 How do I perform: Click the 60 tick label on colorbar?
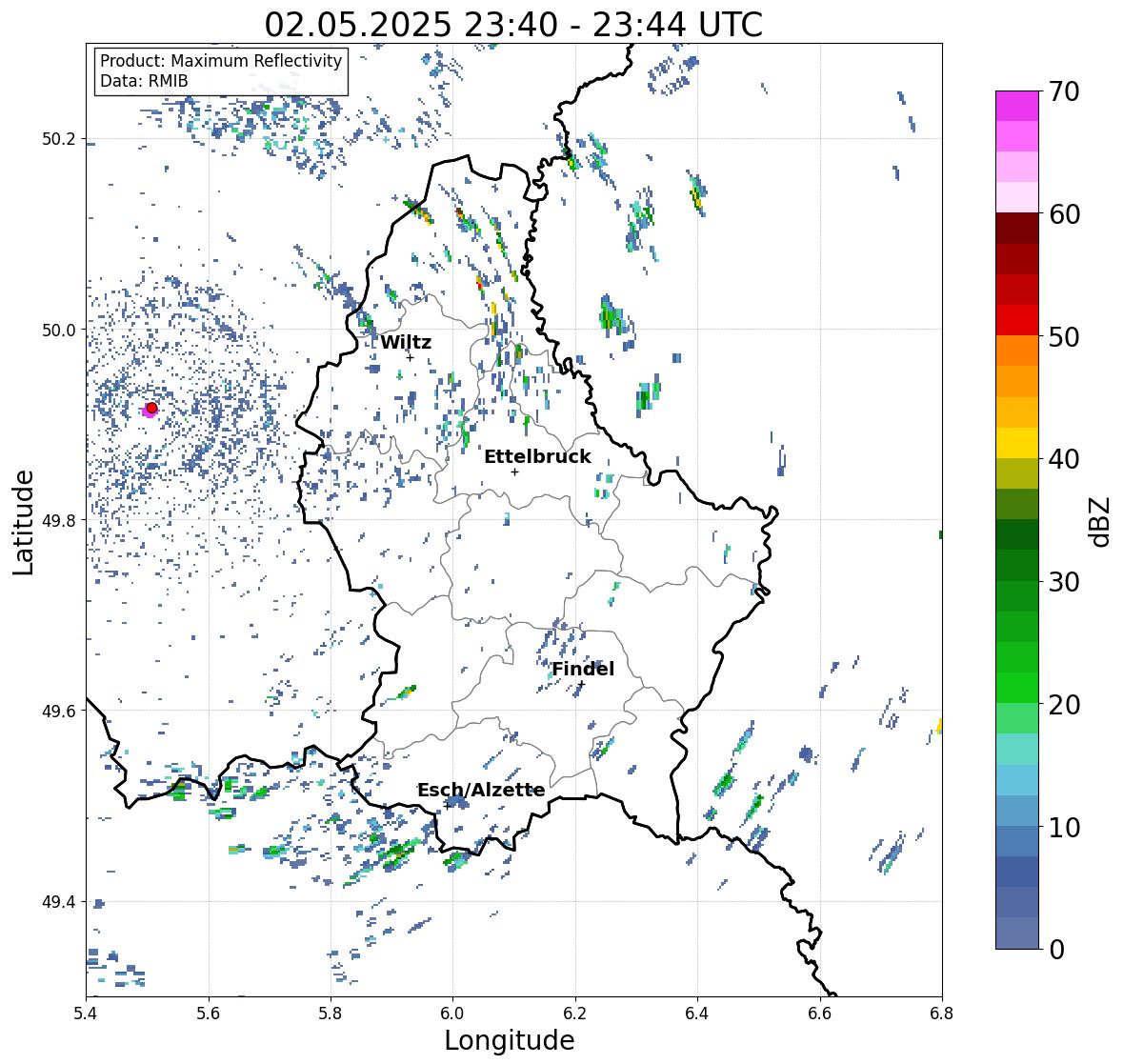click(x=1064, y=214)
